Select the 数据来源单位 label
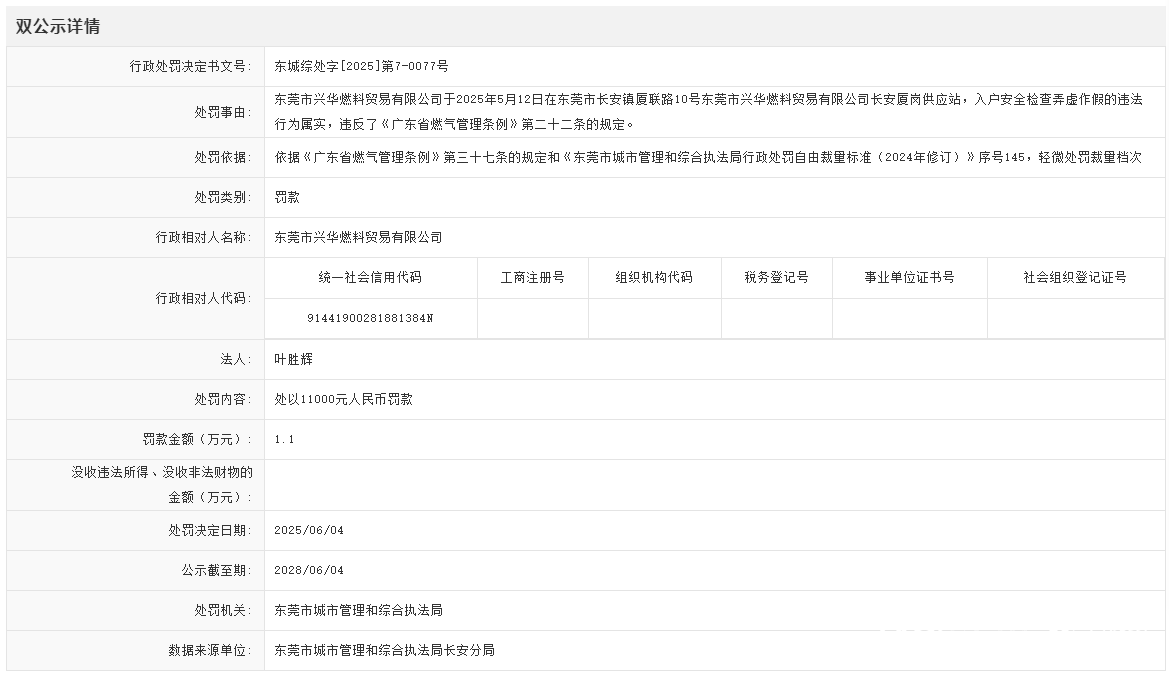This screenshot has width=1169, height=679. [x=209, y=651]
